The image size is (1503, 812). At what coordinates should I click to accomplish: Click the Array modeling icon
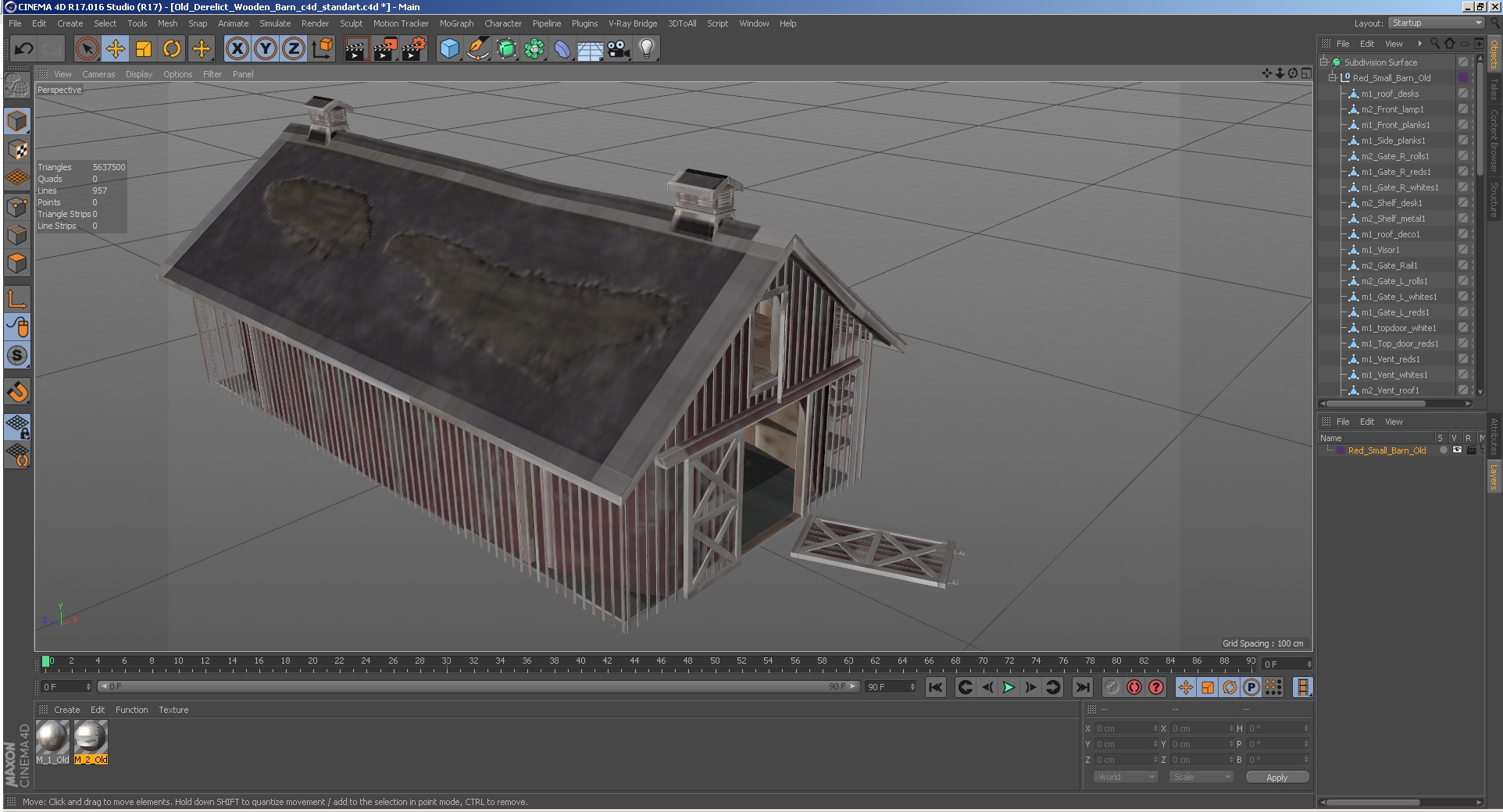pos(534,49)
